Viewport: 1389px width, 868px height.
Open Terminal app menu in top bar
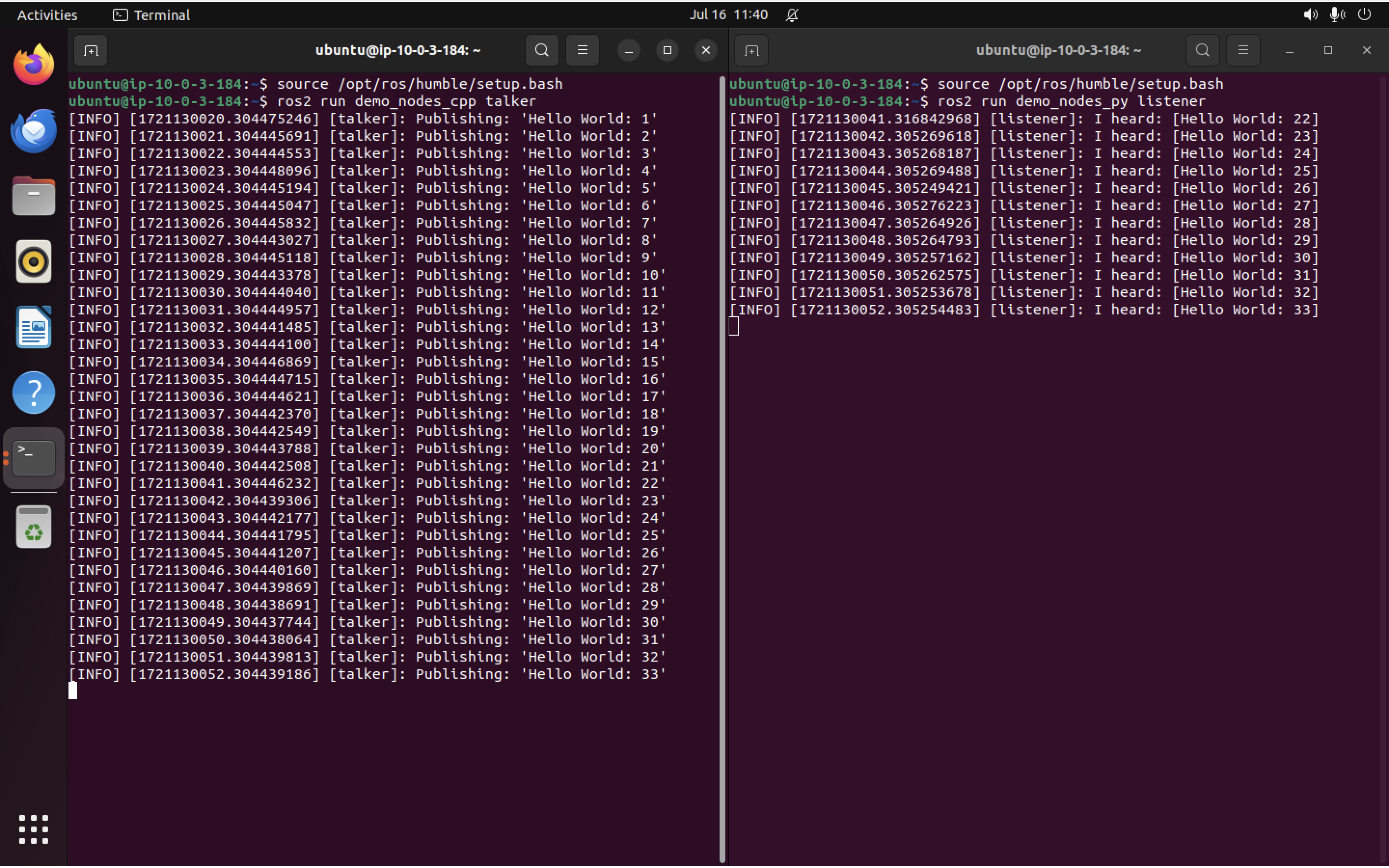pos(151,15)
